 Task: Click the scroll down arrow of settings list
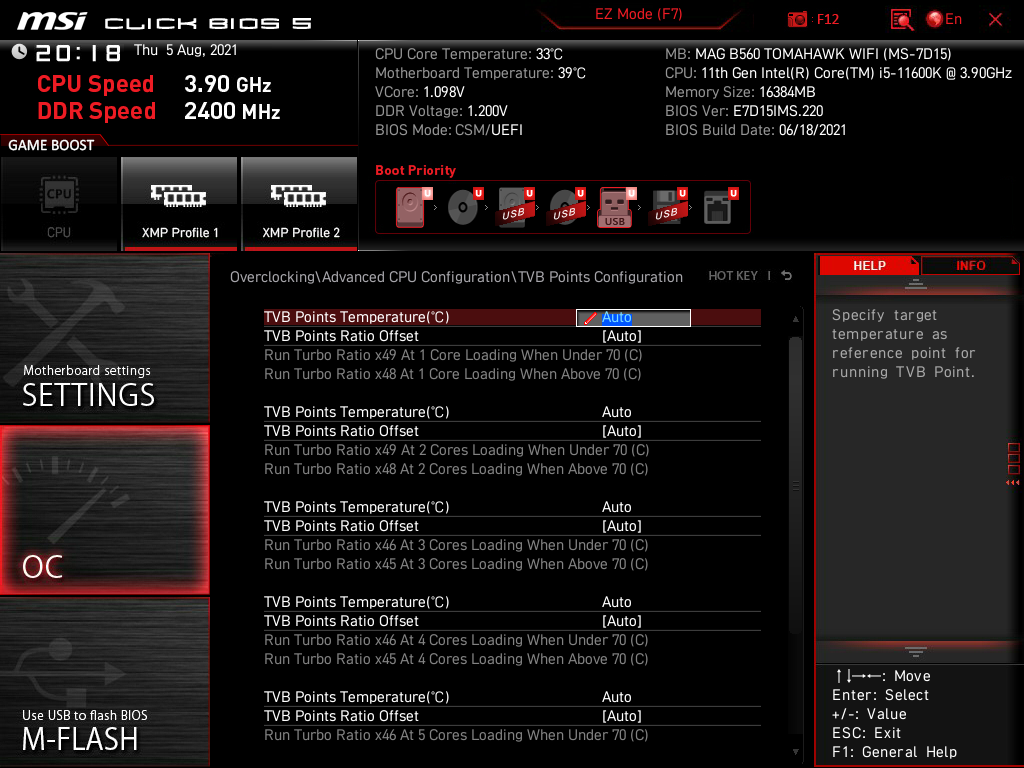(795, 752)
